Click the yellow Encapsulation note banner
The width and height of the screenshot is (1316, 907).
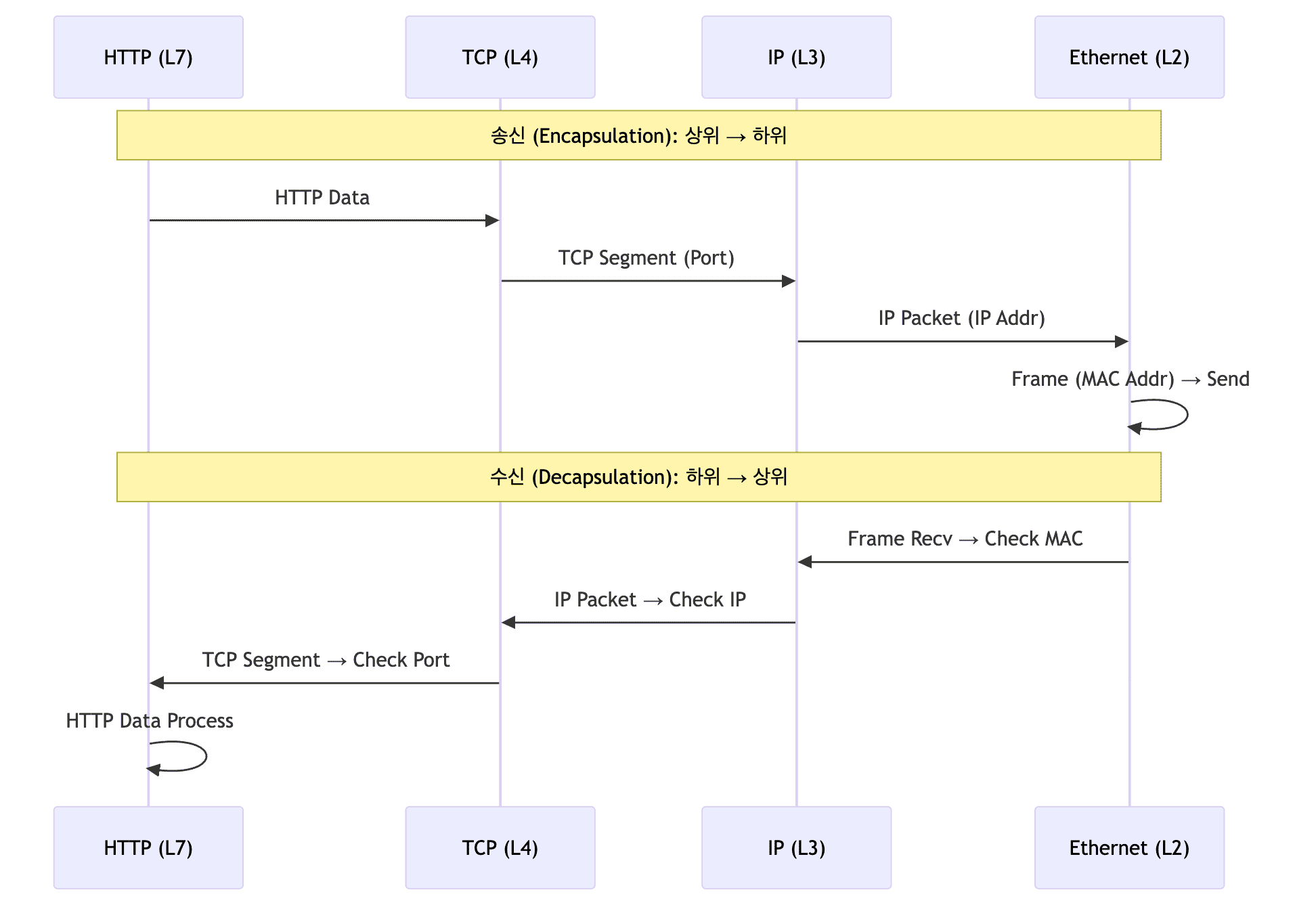point(638,135)
